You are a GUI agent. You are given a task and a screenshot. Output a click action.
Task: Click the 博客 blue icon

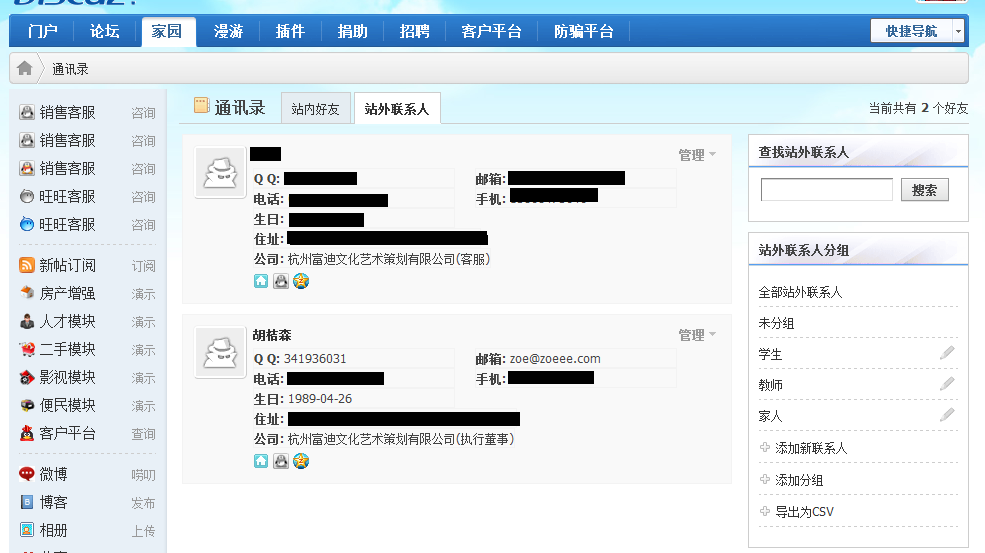coord(26,502)
